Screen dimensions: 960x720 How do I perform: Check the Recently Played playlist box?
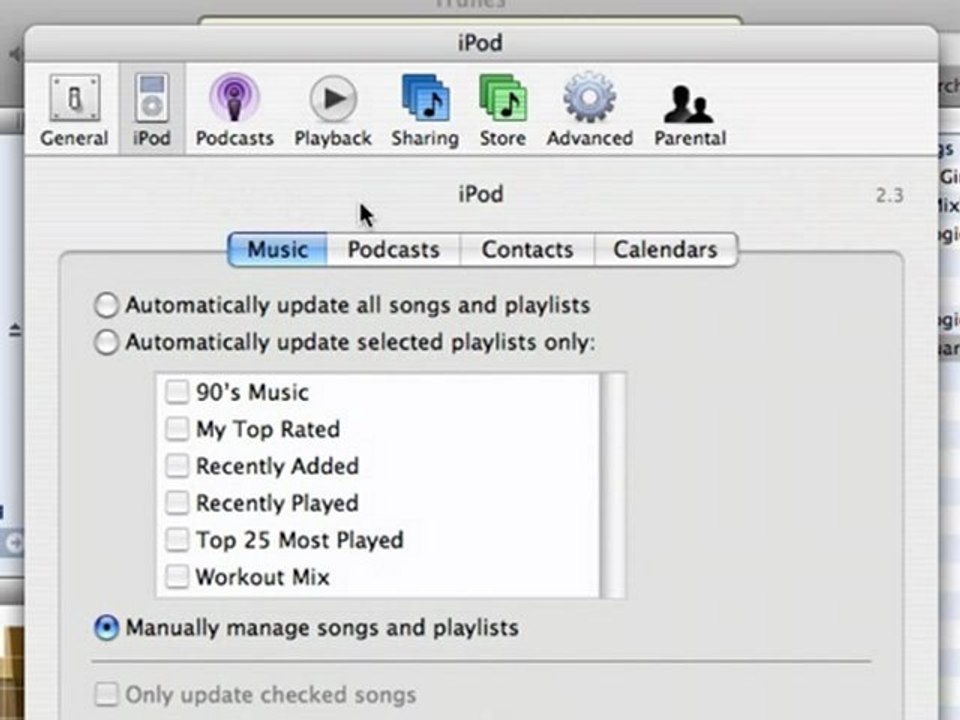(x=177, y=503)
